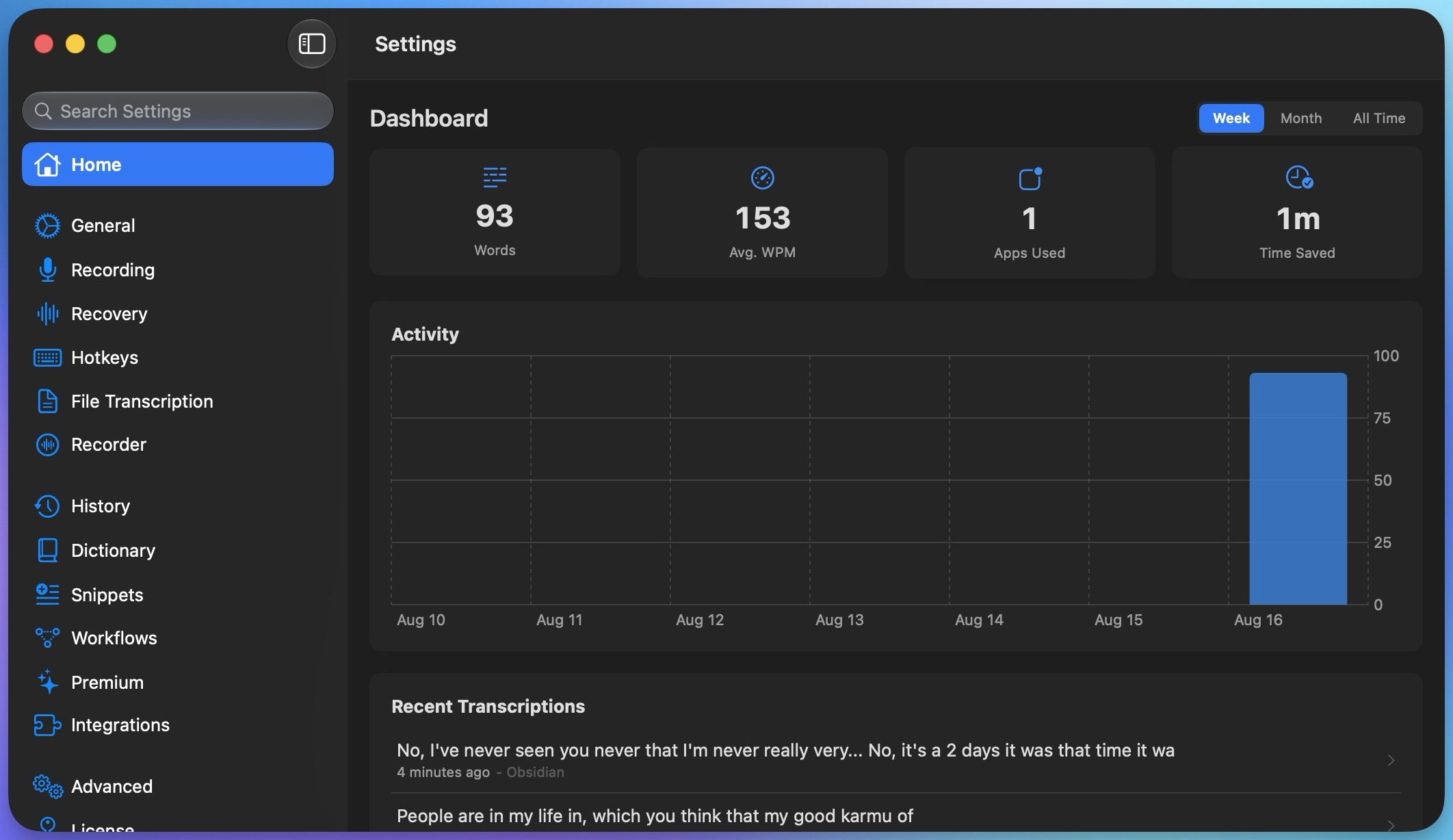Open the Snippets list icon
The image size is (1453, 840).
tap(47, 594)
